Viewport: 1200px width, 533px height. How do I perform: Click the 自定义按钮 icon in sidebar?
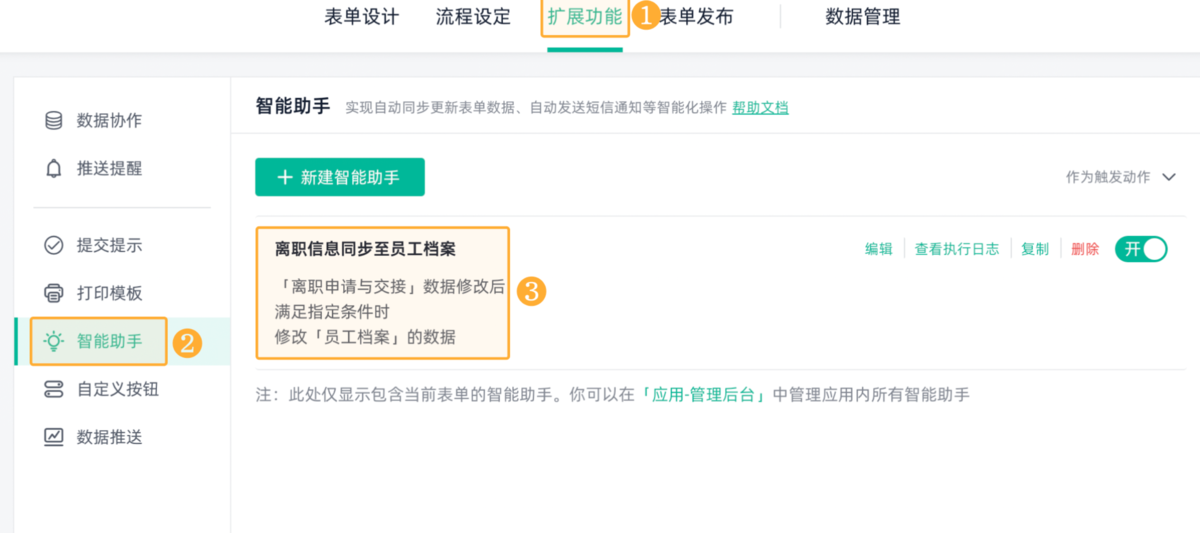click(x=54, y=389)
